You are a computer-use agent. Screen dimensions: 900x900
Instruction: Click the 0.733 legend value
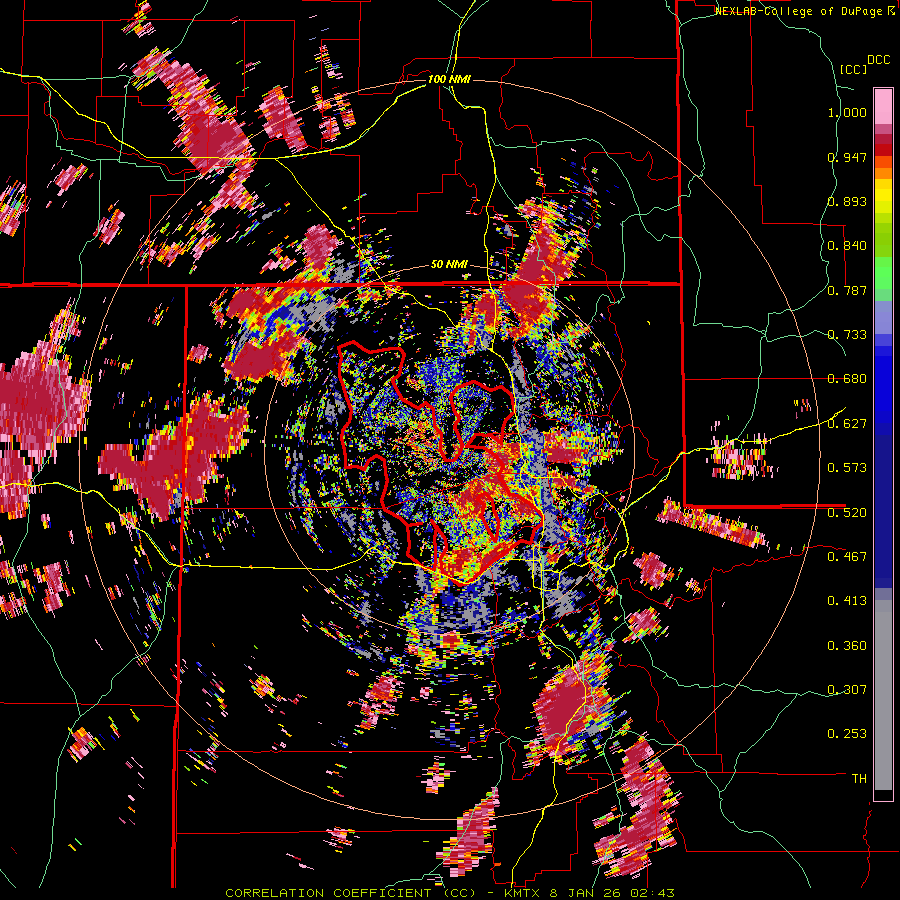coord(847,335)
